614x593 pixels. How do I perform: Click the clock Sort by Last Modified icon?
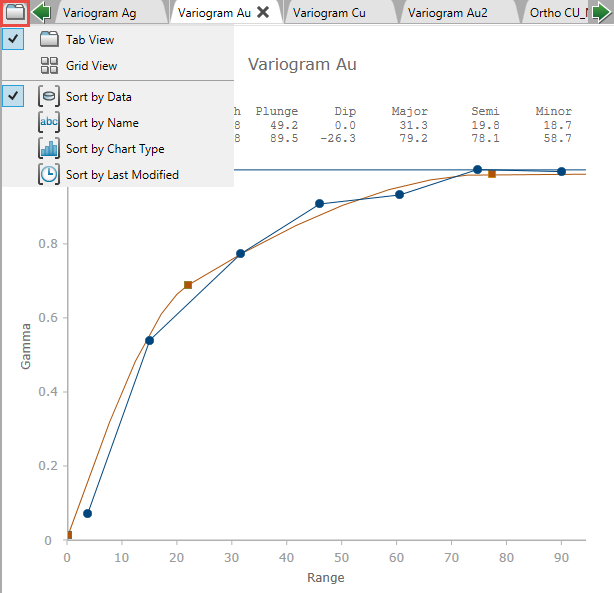(49, 174)
